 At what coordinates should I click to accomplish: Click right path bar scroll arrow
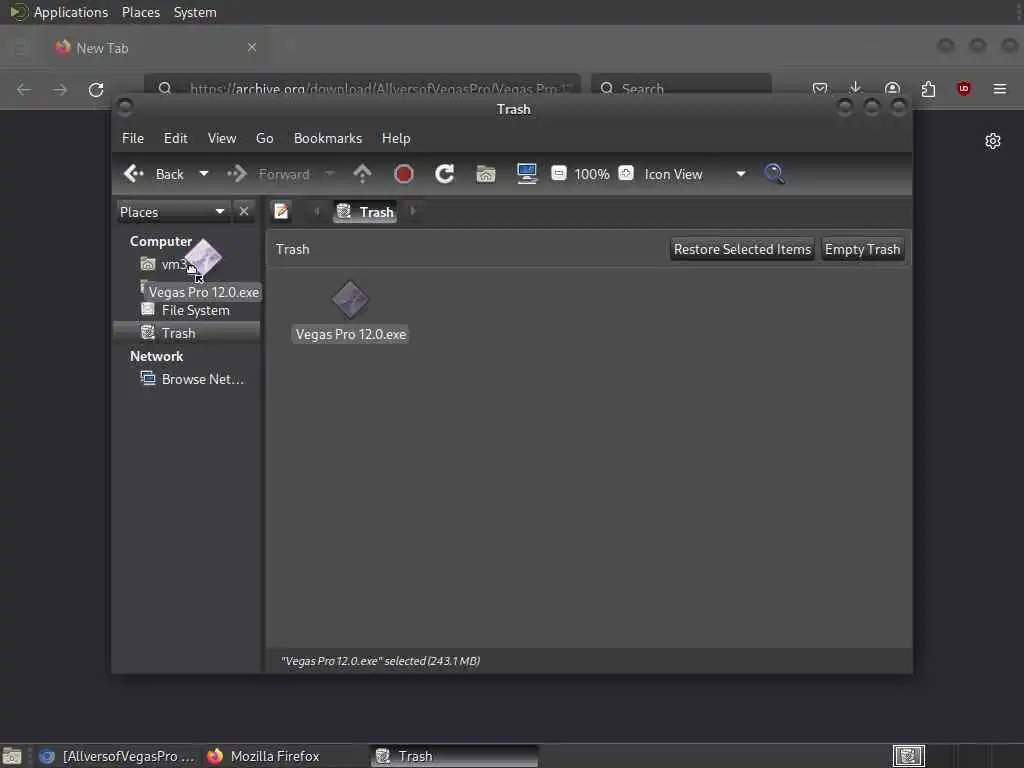(x=413, y=212)
